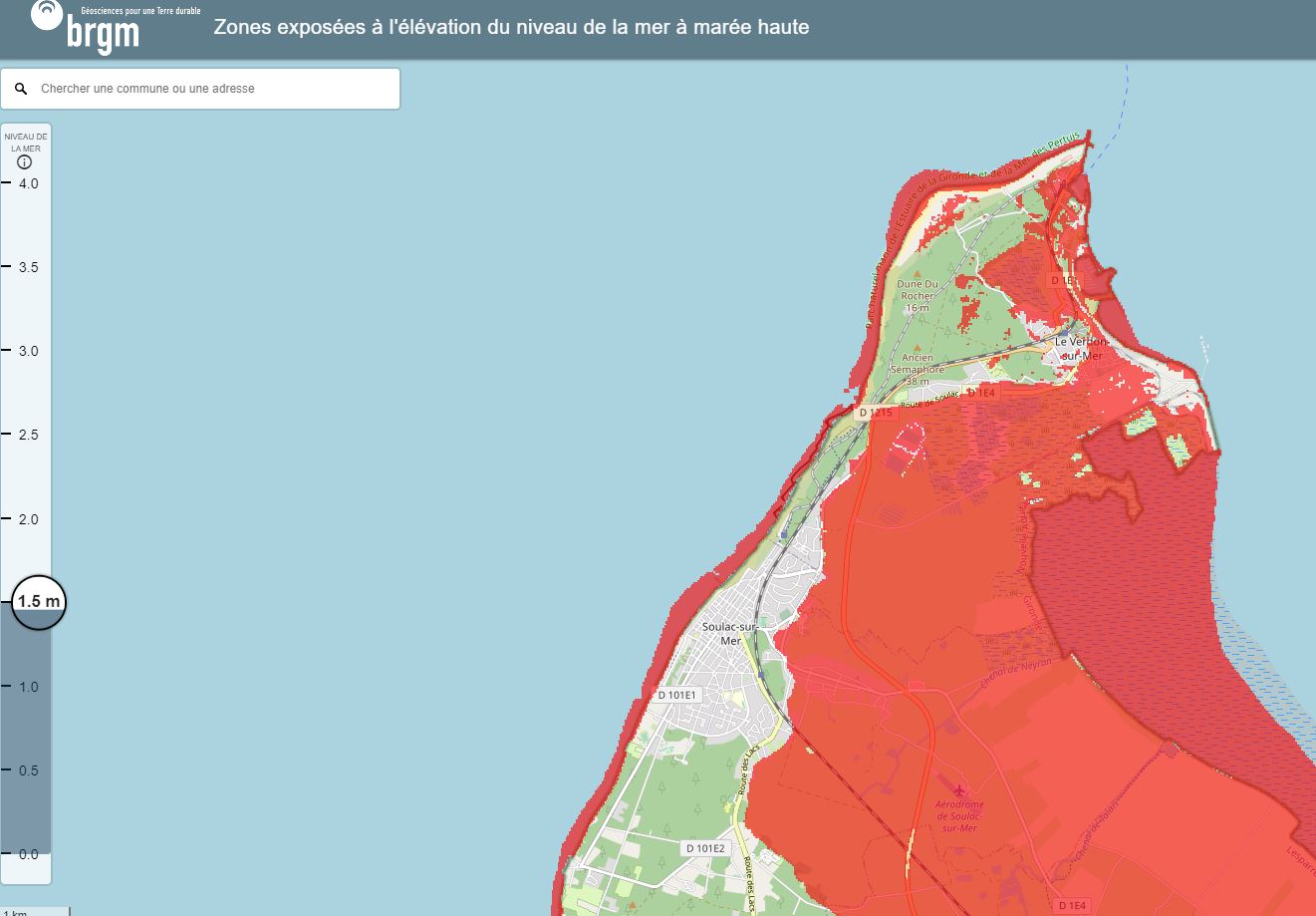
Task: Select the 2.5 mark on the sea level scale
Action: tap(27, 435)
